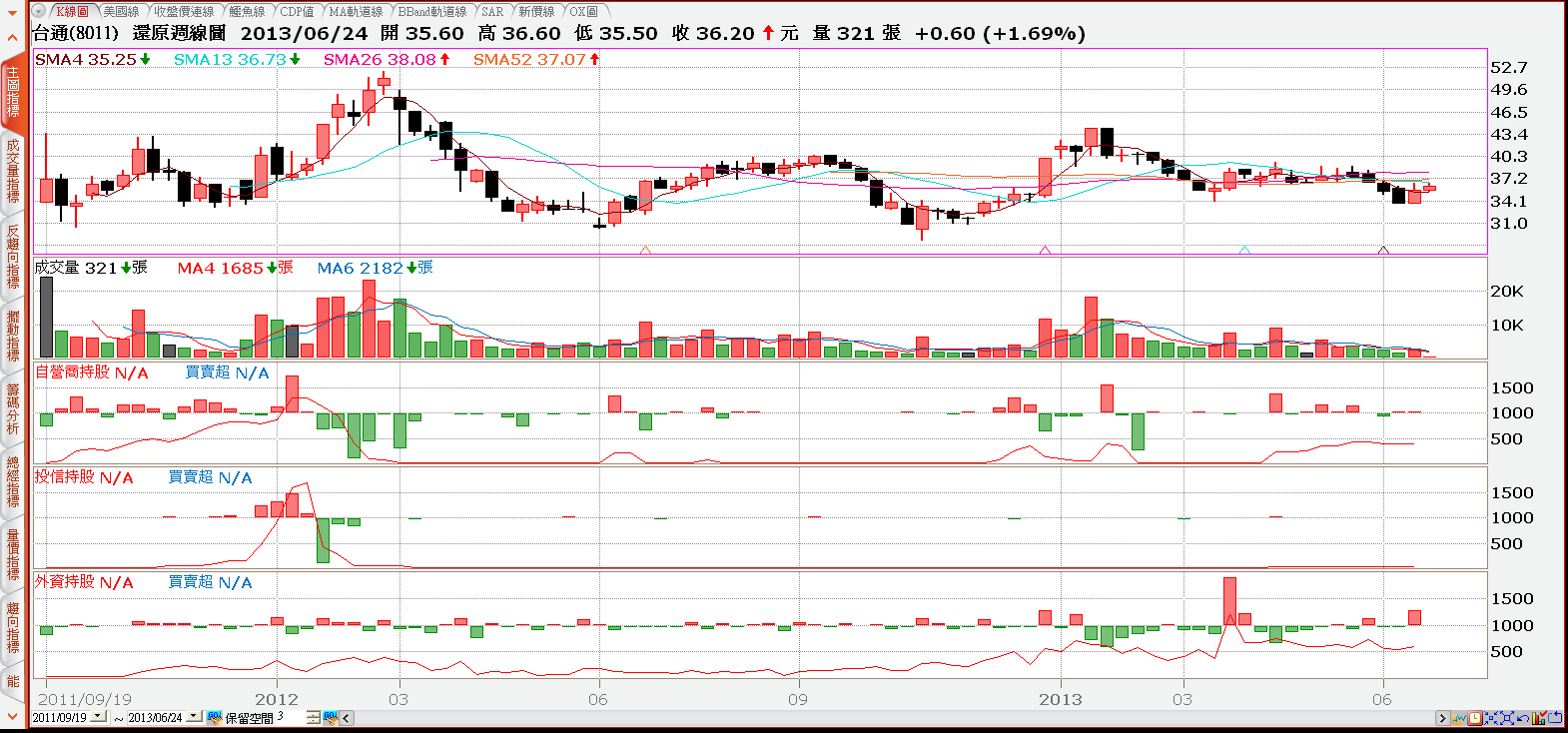Switch to the 新價線 tab
This screenshot has width=1568, height=733.
click(x=536, y=11)
